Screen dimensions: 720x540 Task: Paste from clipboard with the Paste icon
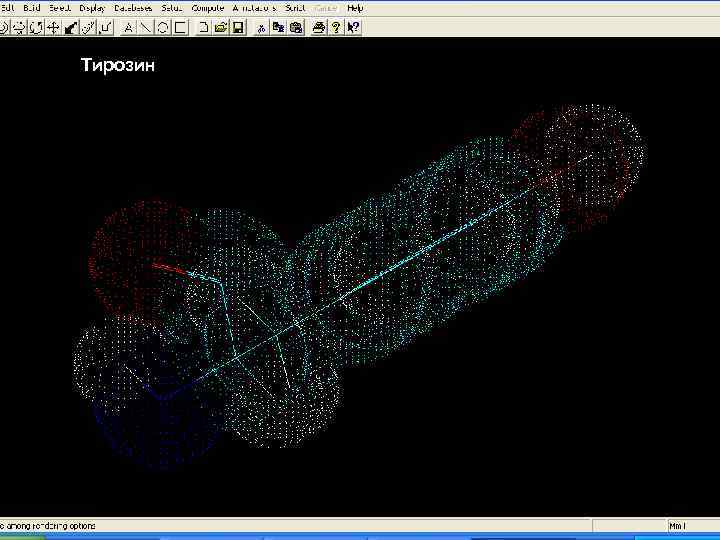tap(296, 28)
